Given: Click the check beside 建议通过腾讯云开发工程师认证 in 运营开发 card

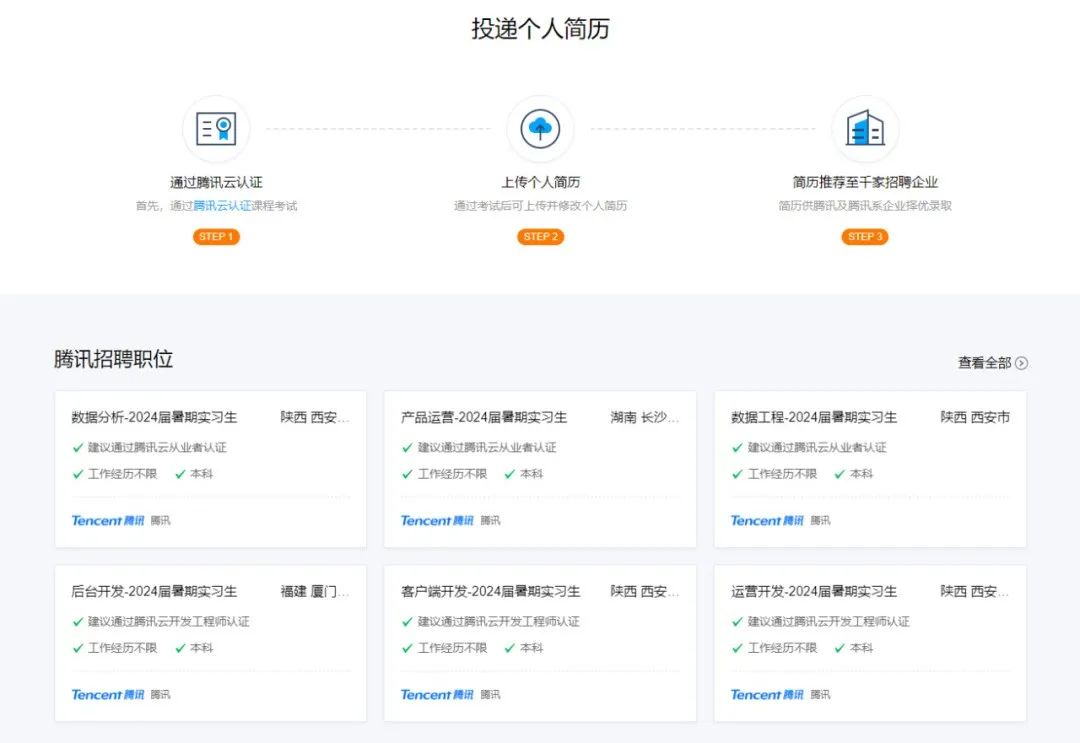Looking at the screenshot, I should pos(738,622).
